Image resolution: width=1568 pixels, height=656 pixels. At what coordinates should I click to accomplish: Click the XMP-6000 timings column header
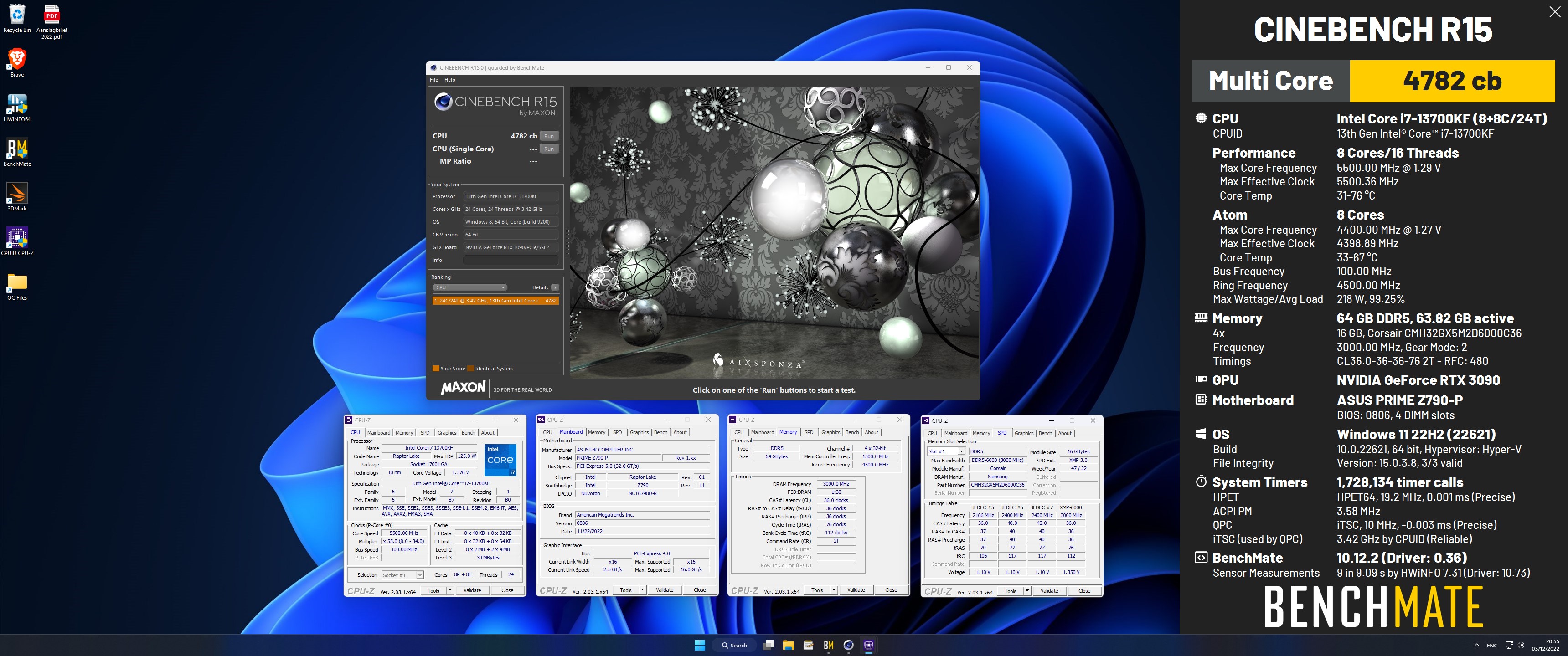tap(1071, 507)
